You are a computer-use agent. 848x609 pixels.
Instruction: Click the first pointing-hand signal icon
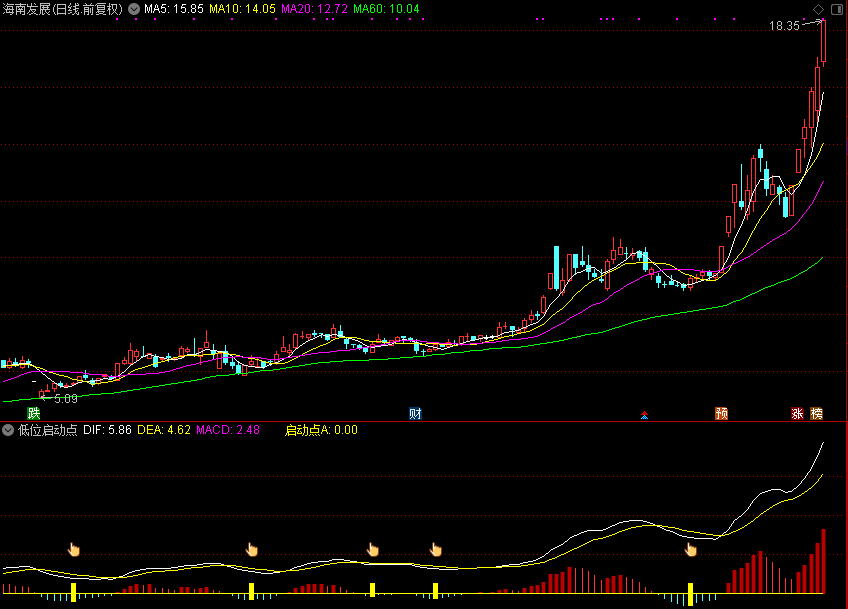pyautogui.click(x=74, y=550)
